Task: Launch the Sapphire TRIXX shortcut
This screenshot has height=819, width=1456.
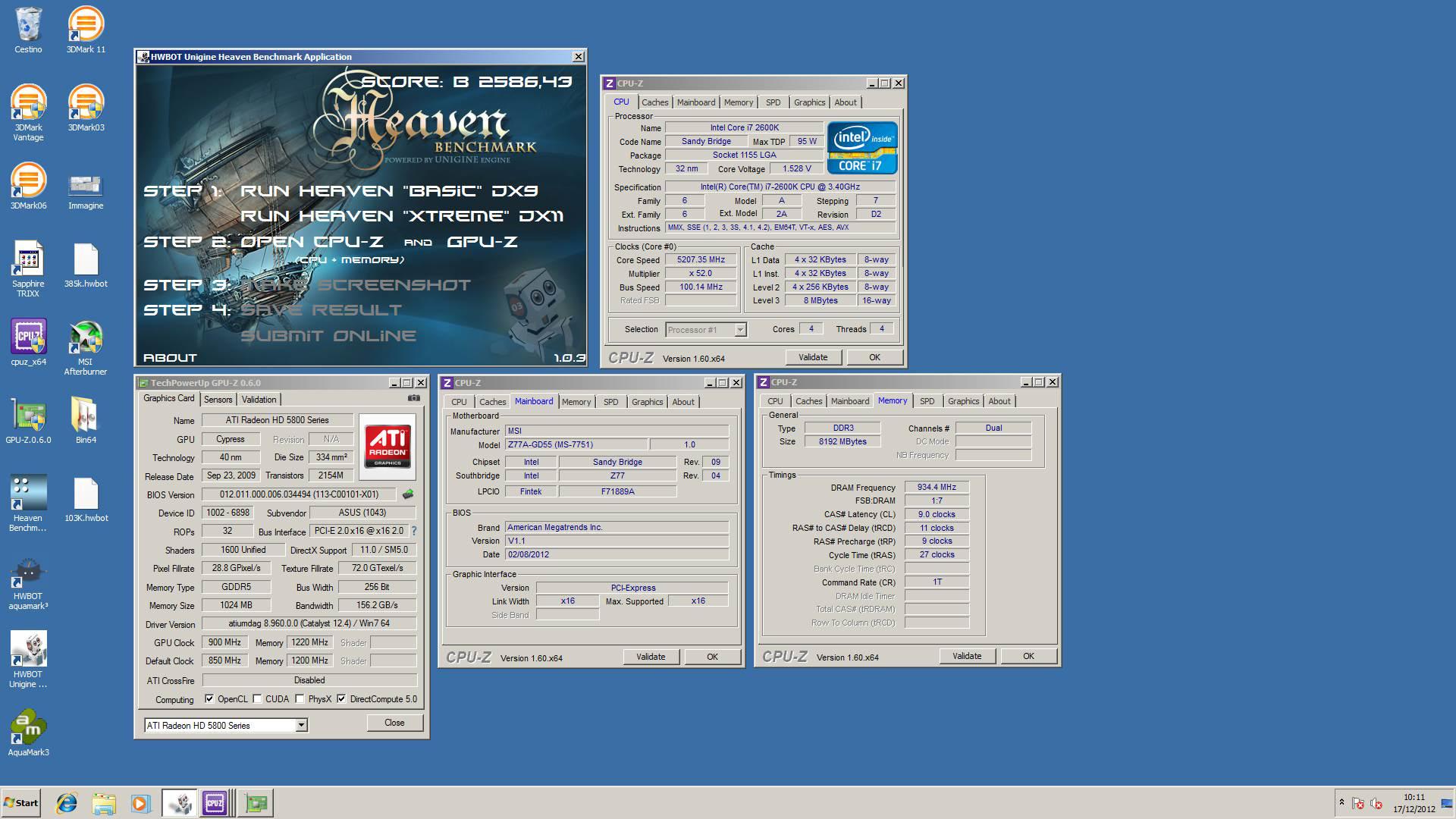Action: (28, 268)
